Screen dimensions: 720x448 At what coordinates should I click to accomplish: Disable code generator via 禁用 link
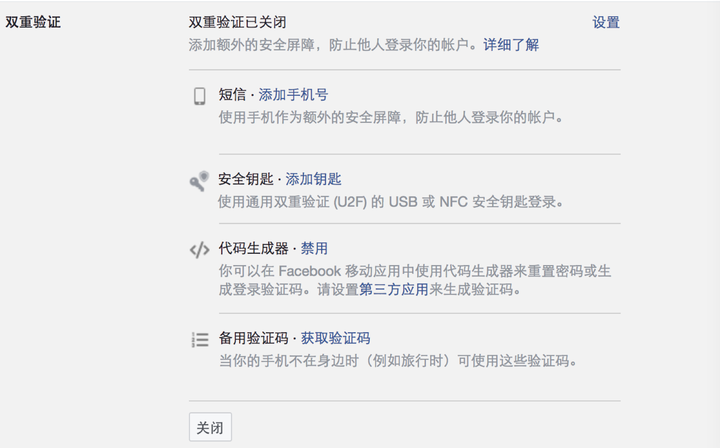coord(314,248)
